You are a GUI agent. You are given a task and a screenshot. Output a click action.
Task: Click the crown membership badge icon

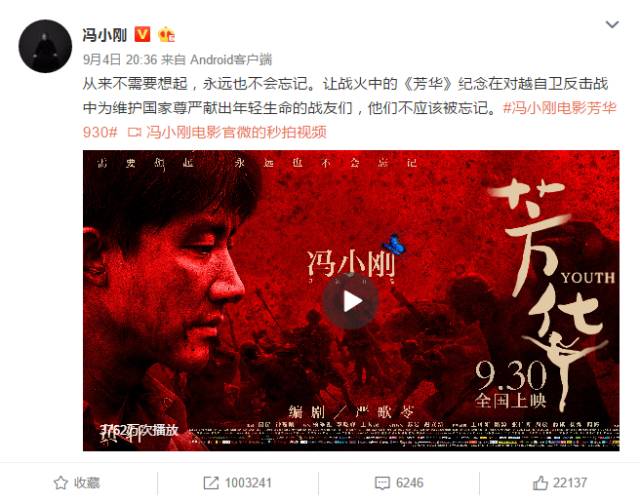[167, 34]
